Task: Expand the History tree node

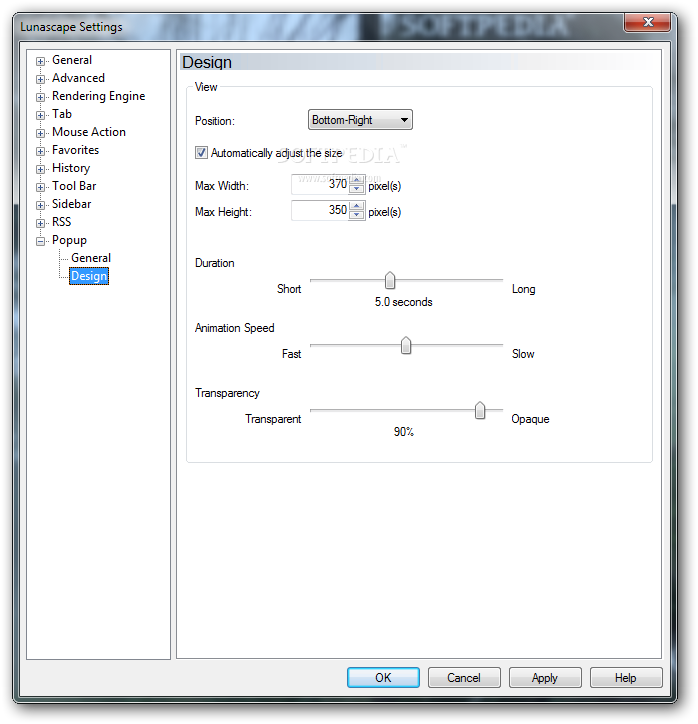Action: [41, 169]
